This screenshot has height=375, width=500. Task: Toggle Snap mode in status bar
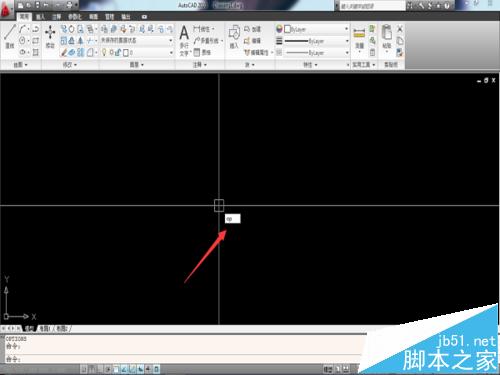pyautogui.click(x=83, y=369)
